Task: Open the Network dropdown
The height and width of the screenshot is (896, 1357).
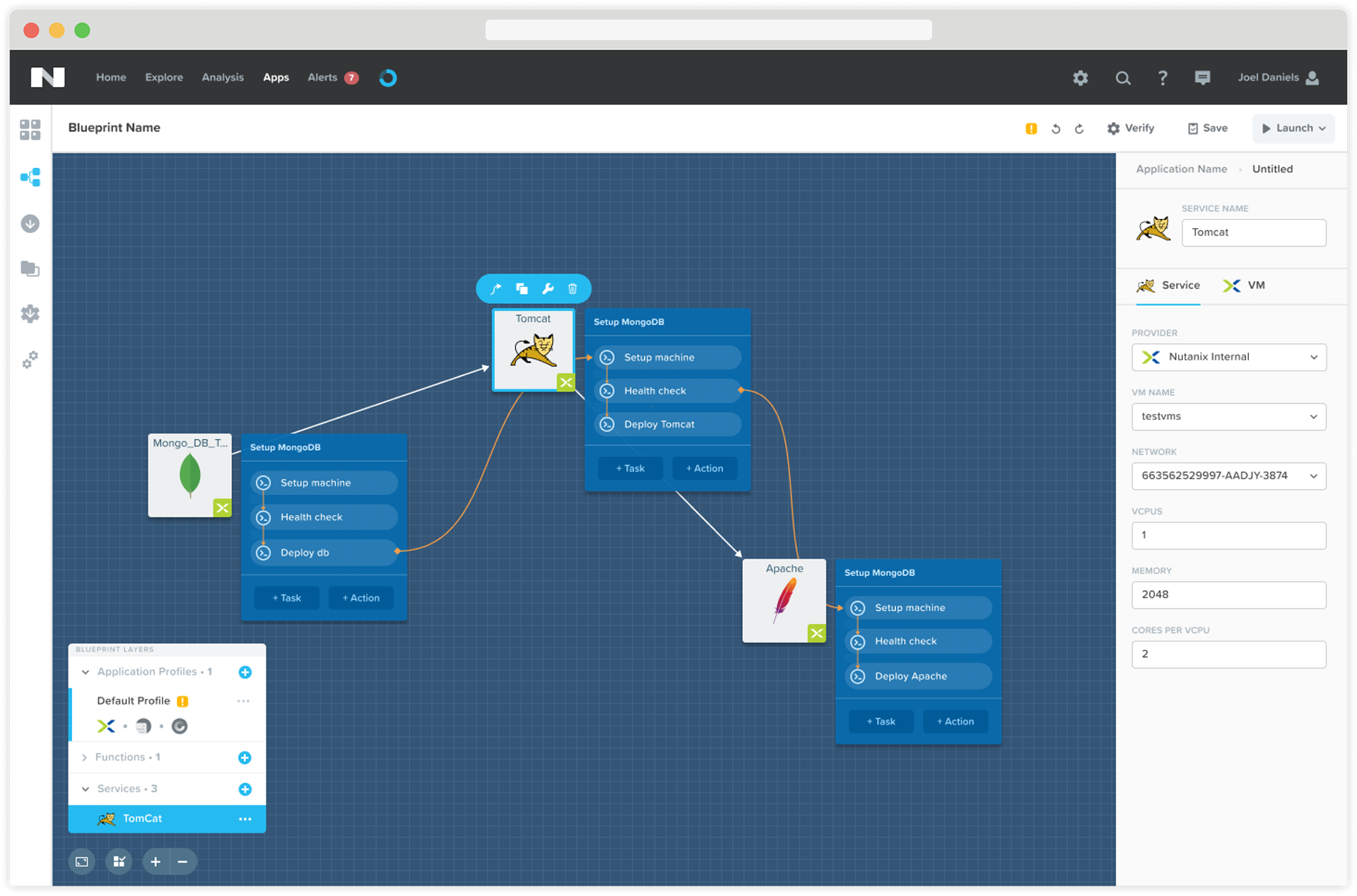Action: pos(1228,476)
